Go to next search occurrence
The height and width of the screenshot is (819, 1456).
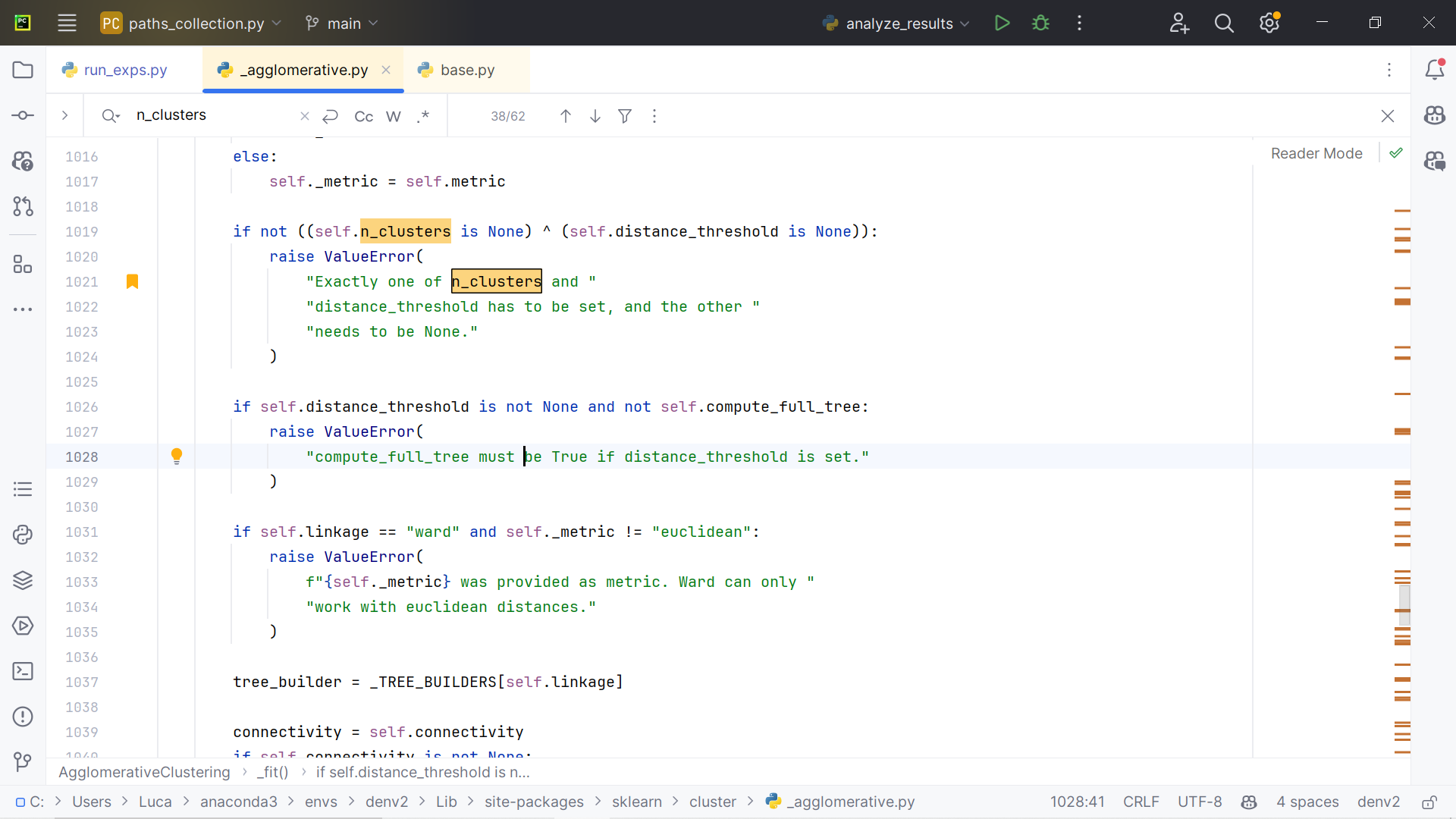(595, 116)
